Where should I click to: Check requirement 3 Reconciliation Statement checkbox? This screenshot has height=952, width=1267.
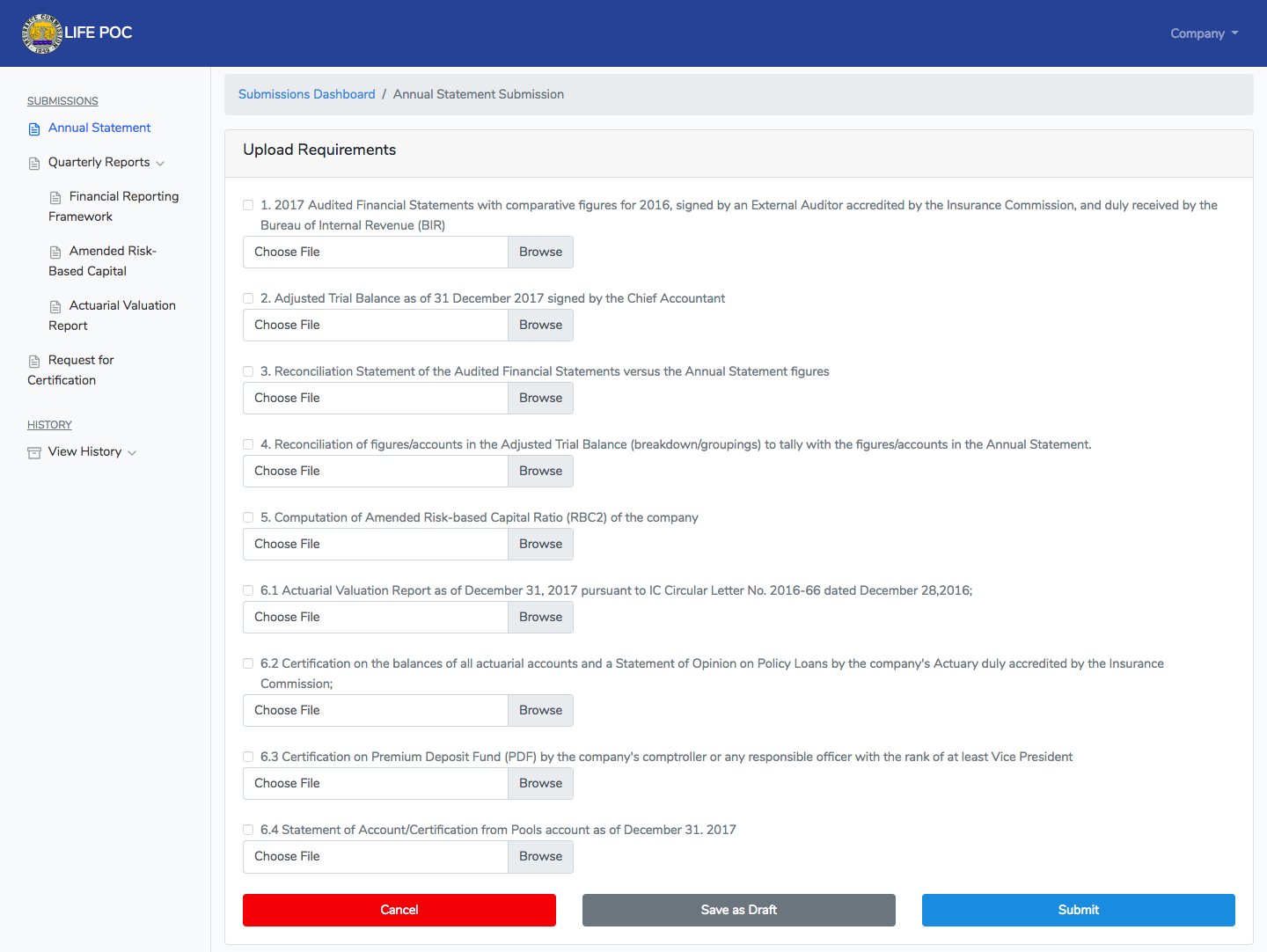coord(248,371)
